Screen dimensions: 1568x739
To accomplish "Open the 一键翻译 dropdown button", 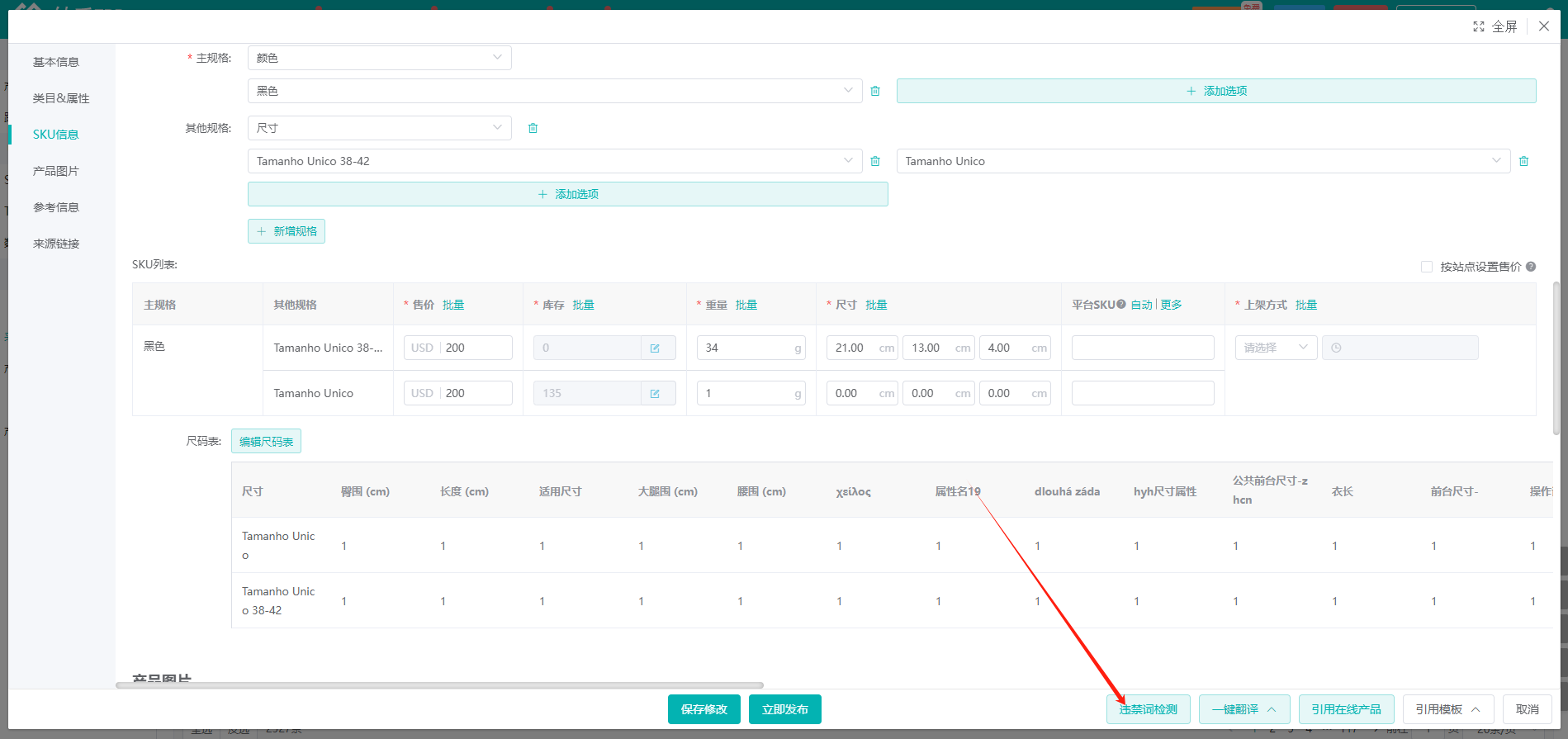I will (1244, 709).
